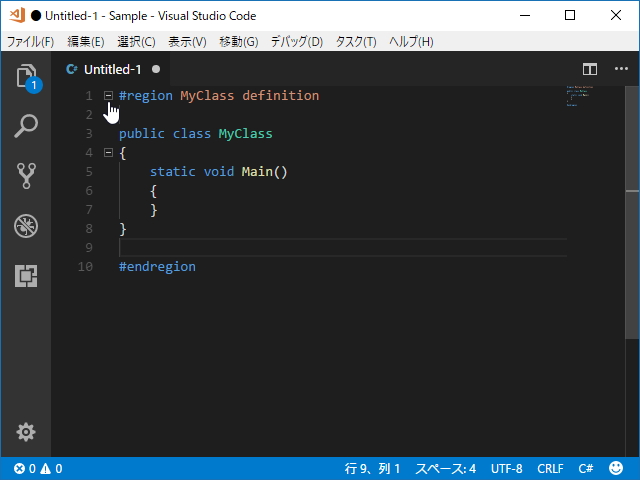Open the Debug view in activity bar
The height and width of the screenshot is (480, 640).
pyautogui.click(x=26, y=226)
